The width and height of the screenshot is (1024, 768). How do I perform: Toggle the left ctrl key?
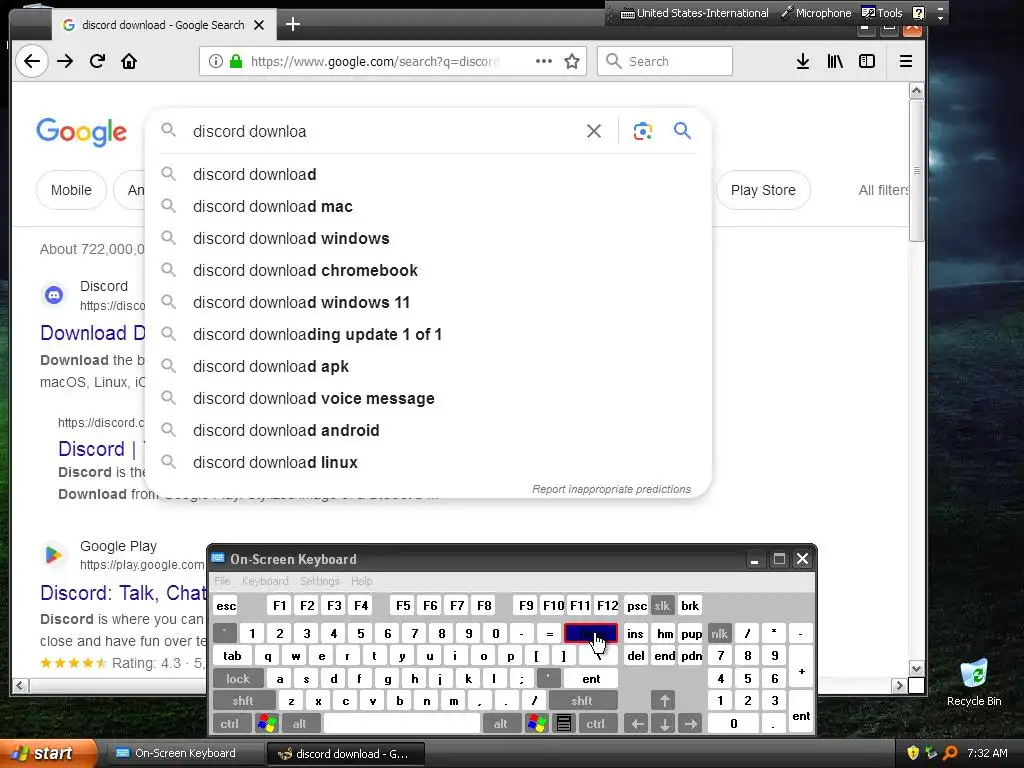[x=230, y=724]
